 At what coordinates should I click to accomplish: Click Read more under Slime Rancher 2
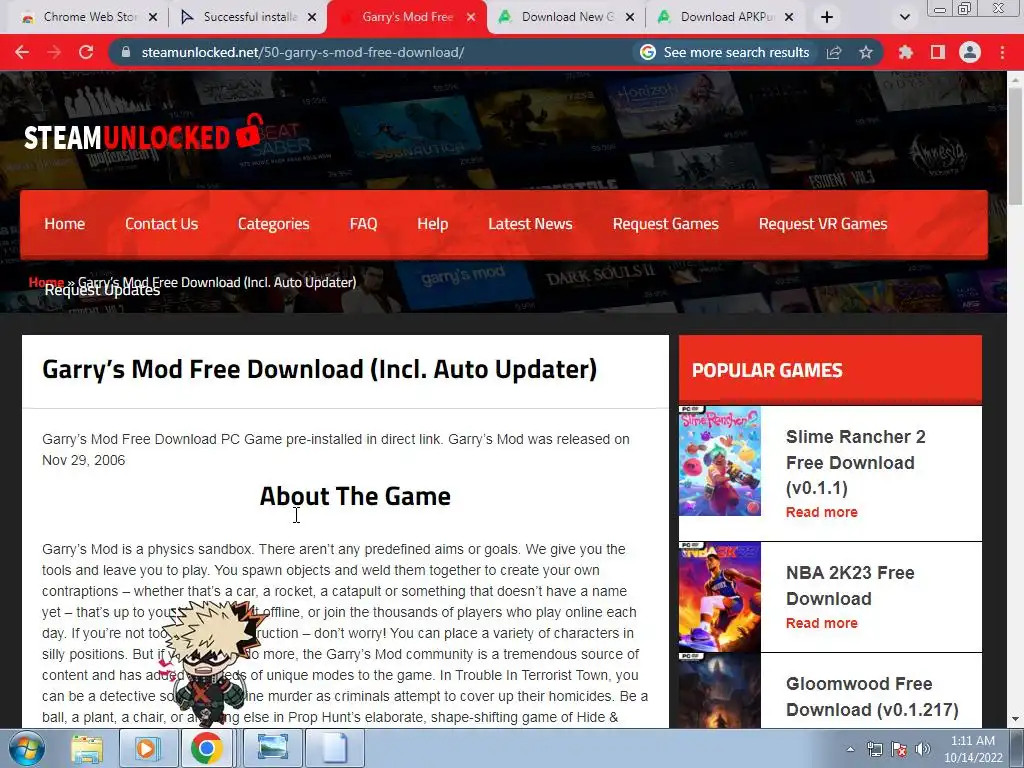tap(822, 513)
